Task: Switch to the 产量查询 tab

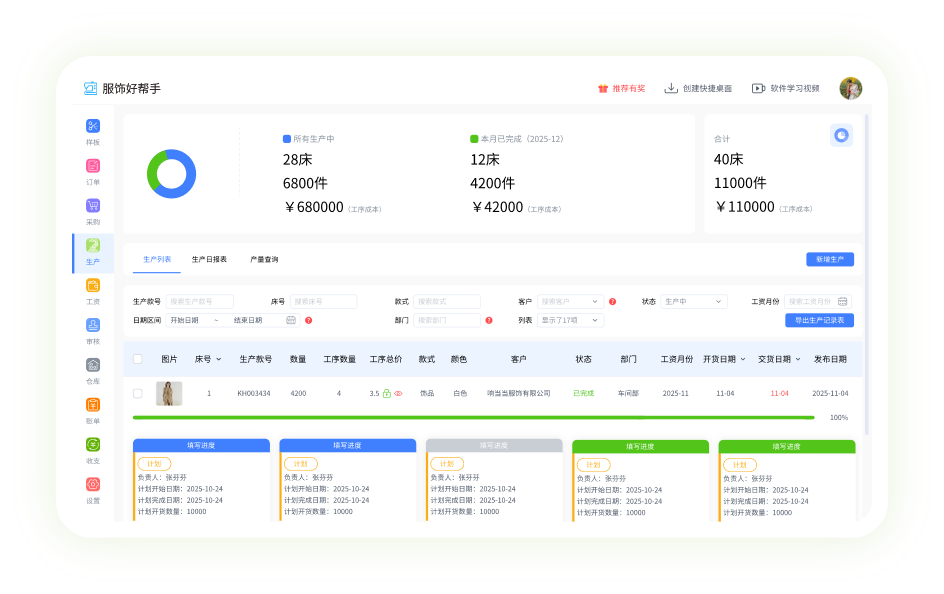Action: coord(264,259)
